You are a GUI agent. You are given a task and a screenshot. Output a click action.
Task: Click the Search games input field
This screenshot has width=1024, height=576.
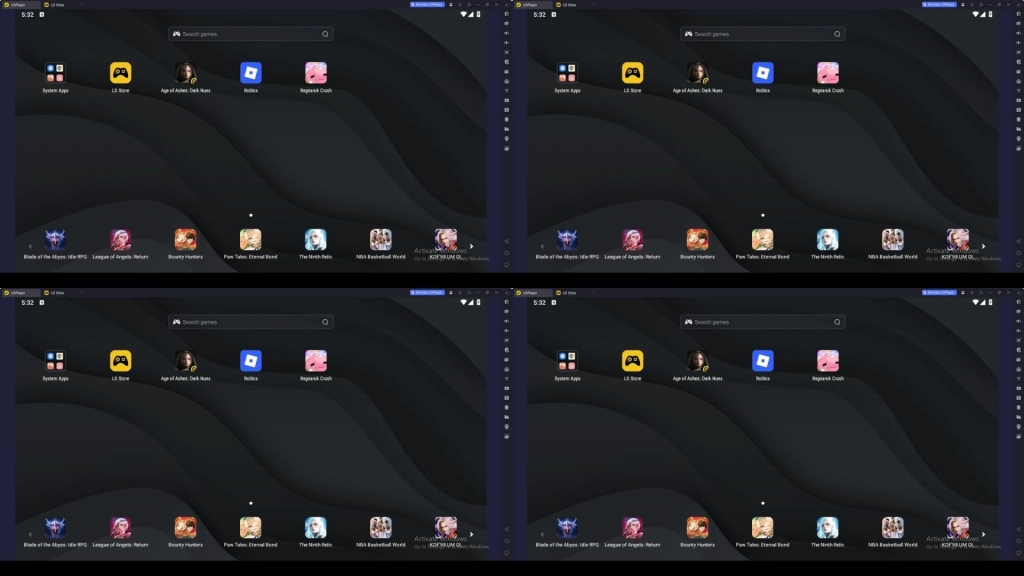click(251, 33)
